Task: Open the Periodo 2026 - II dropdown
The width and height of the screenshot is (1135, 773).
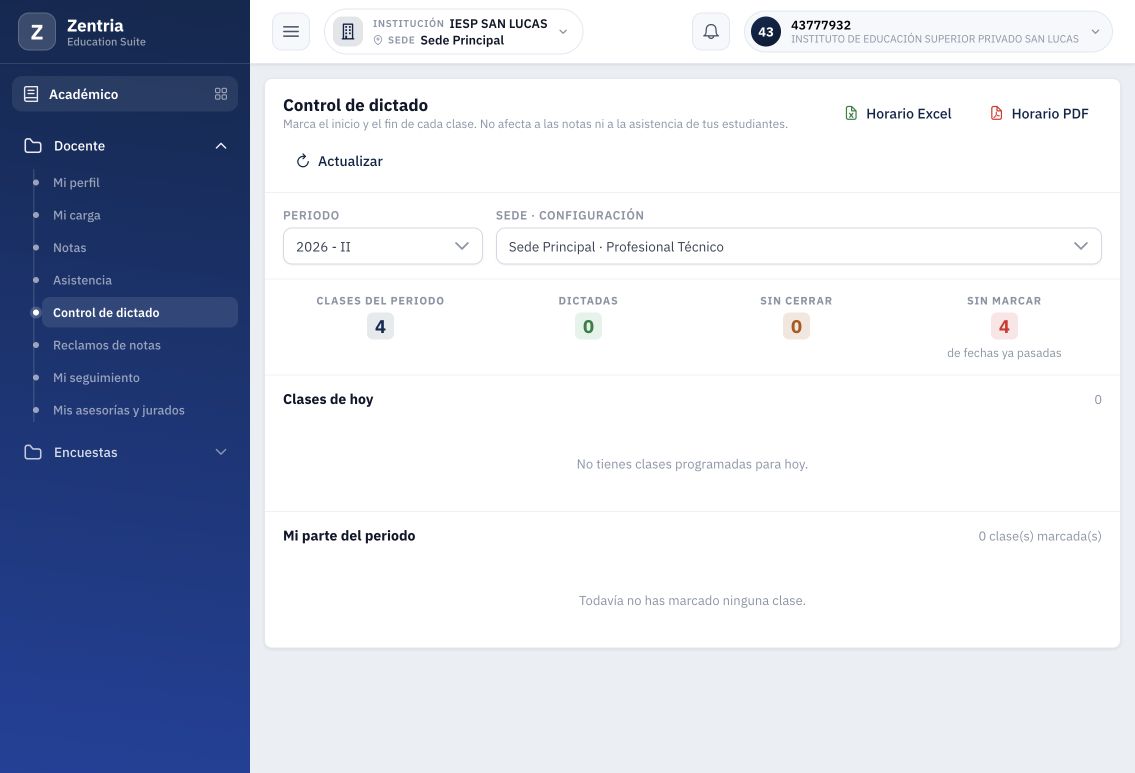Action: tap(383, 246)
